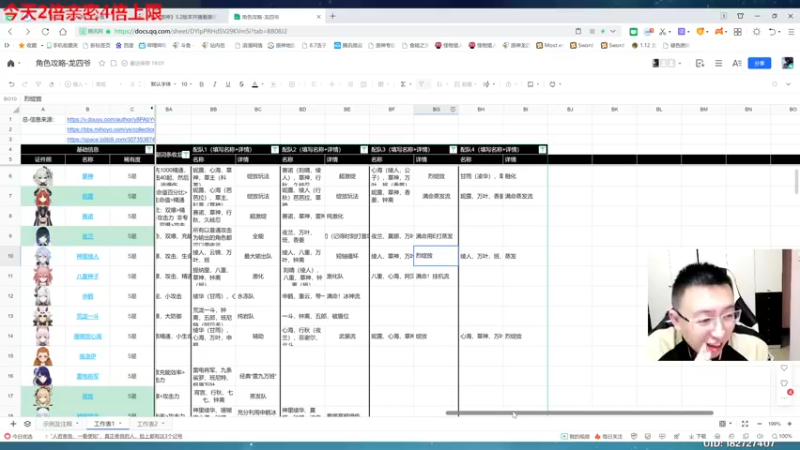
Task: Click zoom out minus at bottom right
Action: (759, 424)
